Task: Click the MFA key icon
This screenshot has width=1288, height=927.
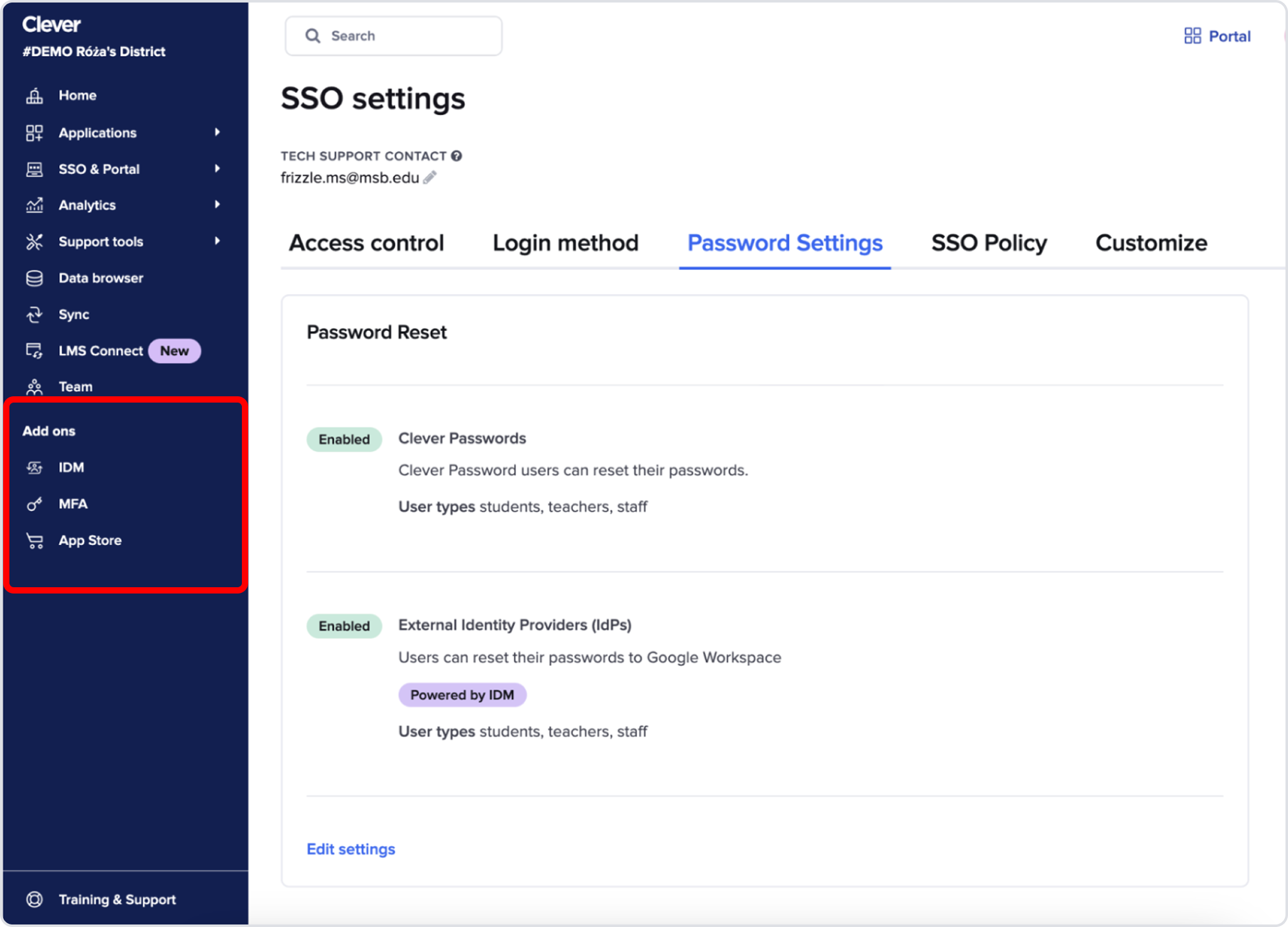Action: [x=35, y=504]
